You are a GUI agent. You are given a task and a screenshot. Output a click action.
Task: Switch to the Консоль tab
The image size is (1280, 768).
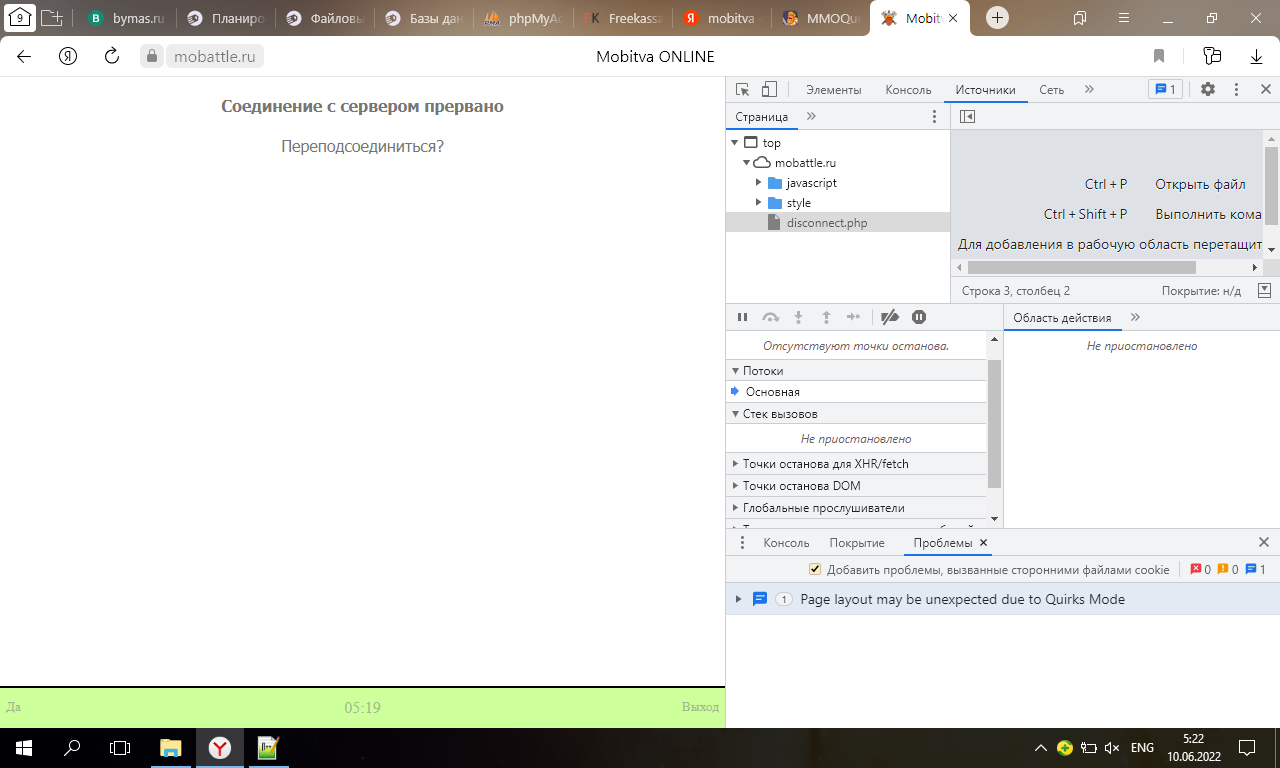pyautogui.click(x=907, y=89)
